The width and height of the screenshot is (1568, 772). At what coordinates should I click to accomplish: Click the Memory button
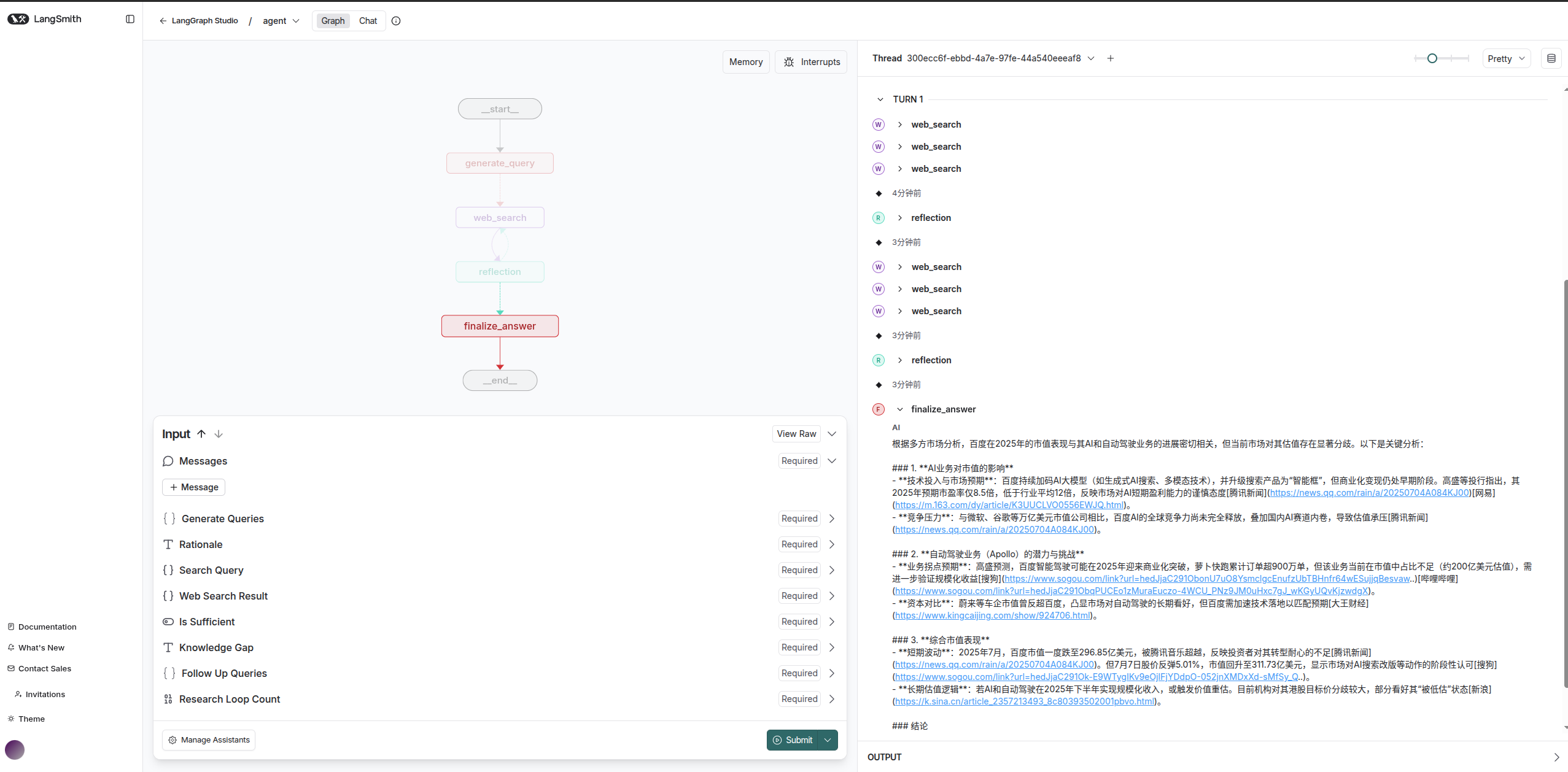tap(745, 62)
